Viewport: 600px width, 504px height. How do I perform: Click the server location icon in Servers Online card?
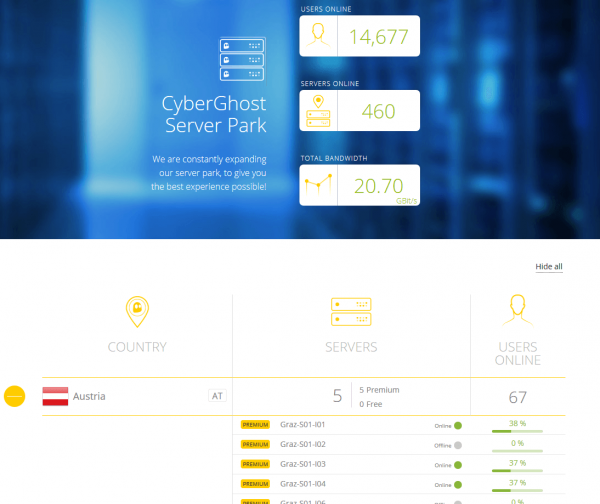click(x=318, y=111)
